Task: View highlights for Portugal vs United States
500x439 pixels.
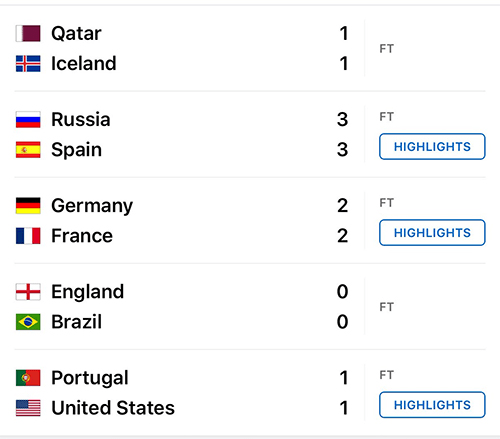Action: point(432,405)
